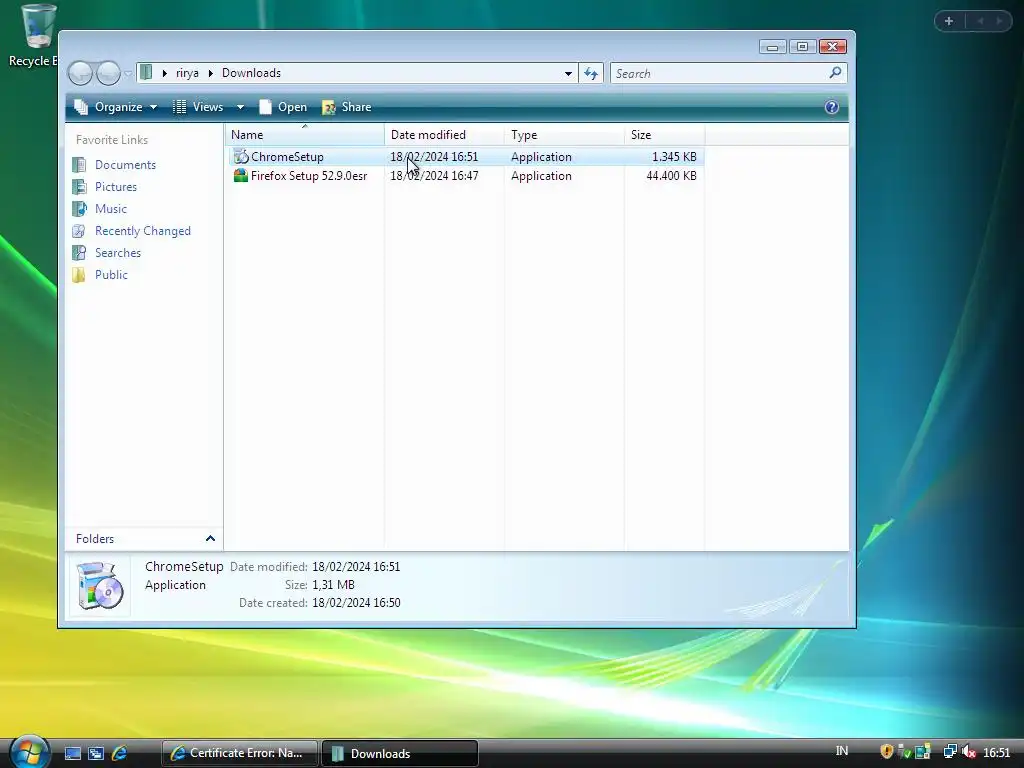Open Documents favorite link
The image size is (1024, 768).
125,165
